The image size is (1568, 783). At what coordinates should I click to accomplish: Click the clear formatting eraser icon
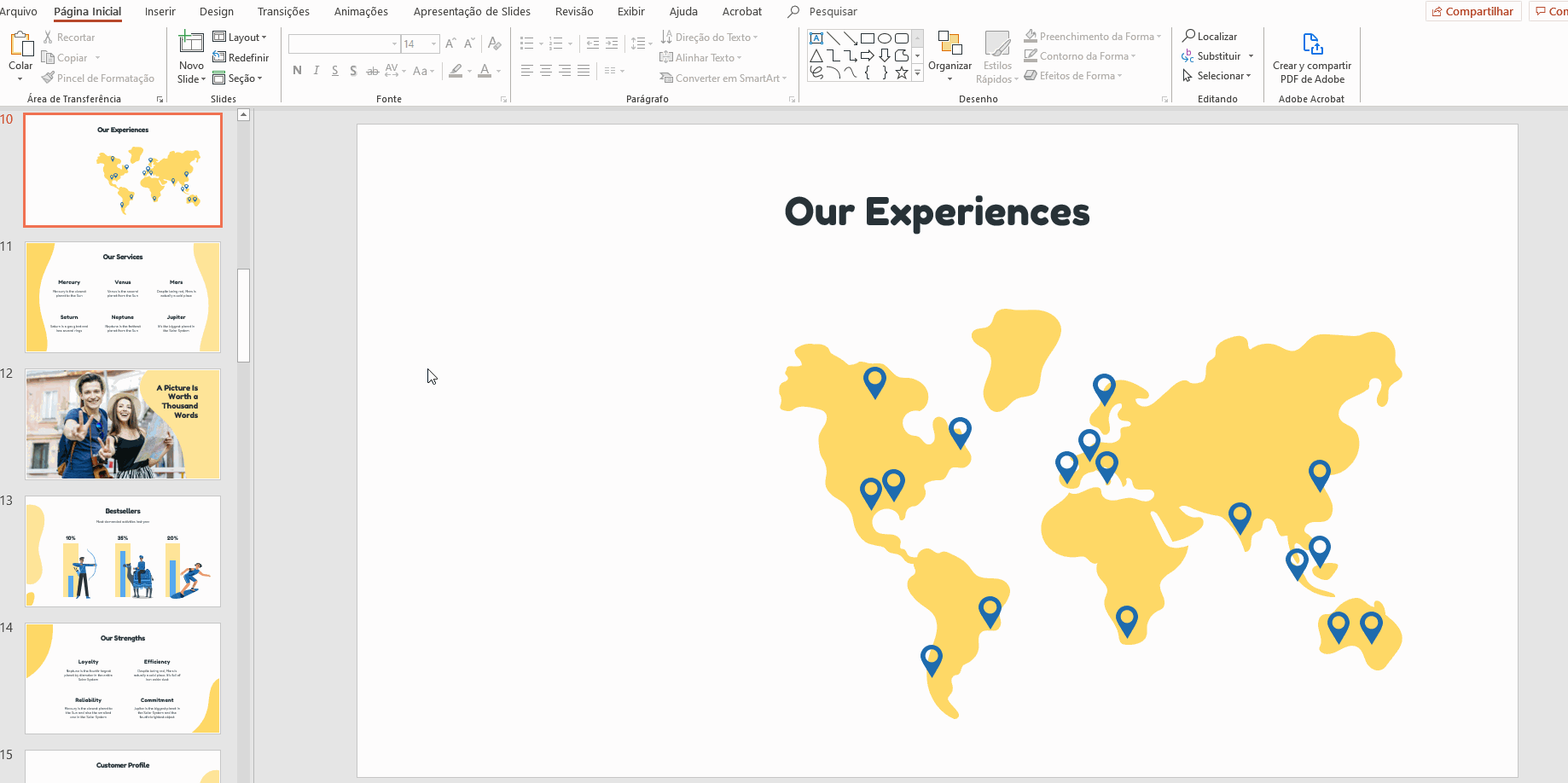[x=494, y=43]
